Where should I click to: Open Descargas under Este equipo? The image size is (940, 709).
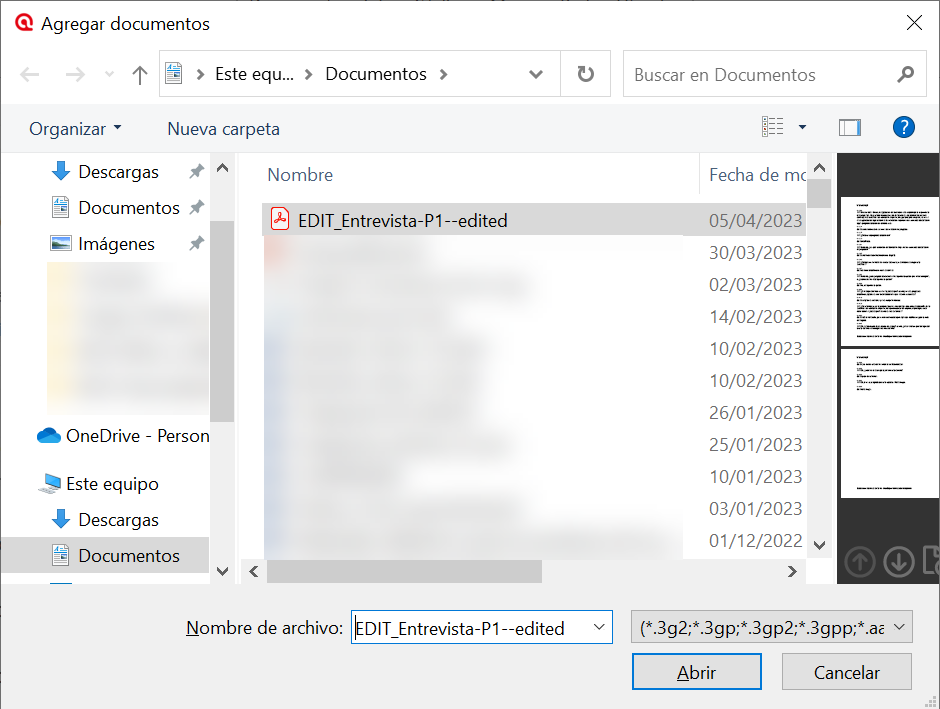pyautogui.click(x=118, y=520)
